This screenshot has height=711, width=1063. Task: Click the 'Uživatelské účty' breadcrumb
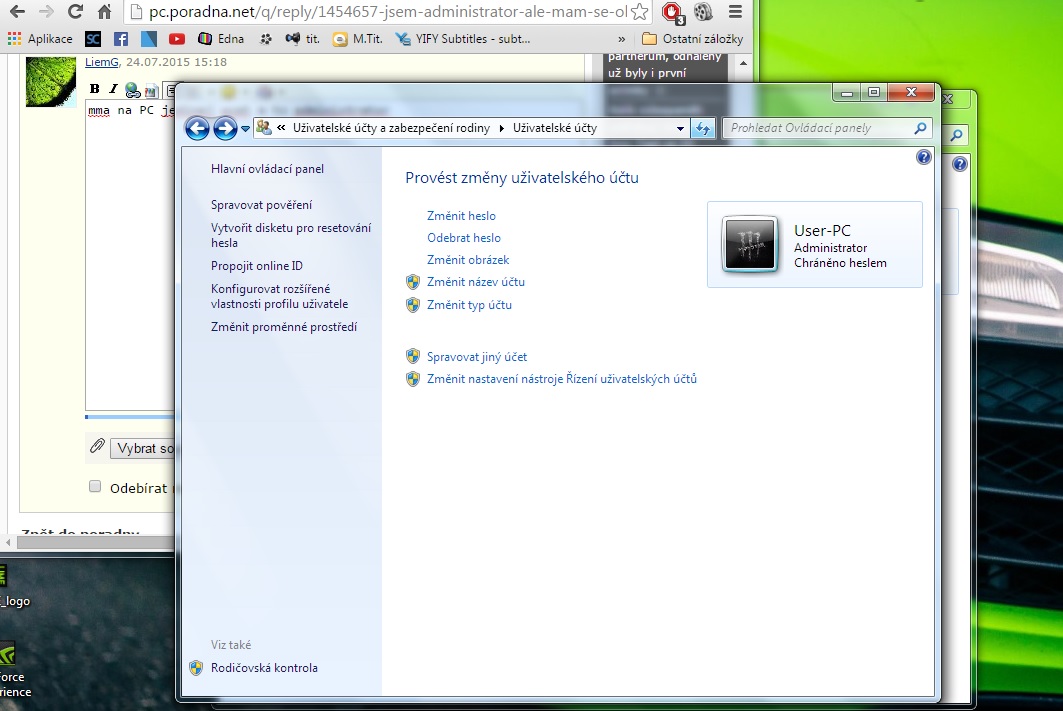pyautogui.click(x=555, y=128)
